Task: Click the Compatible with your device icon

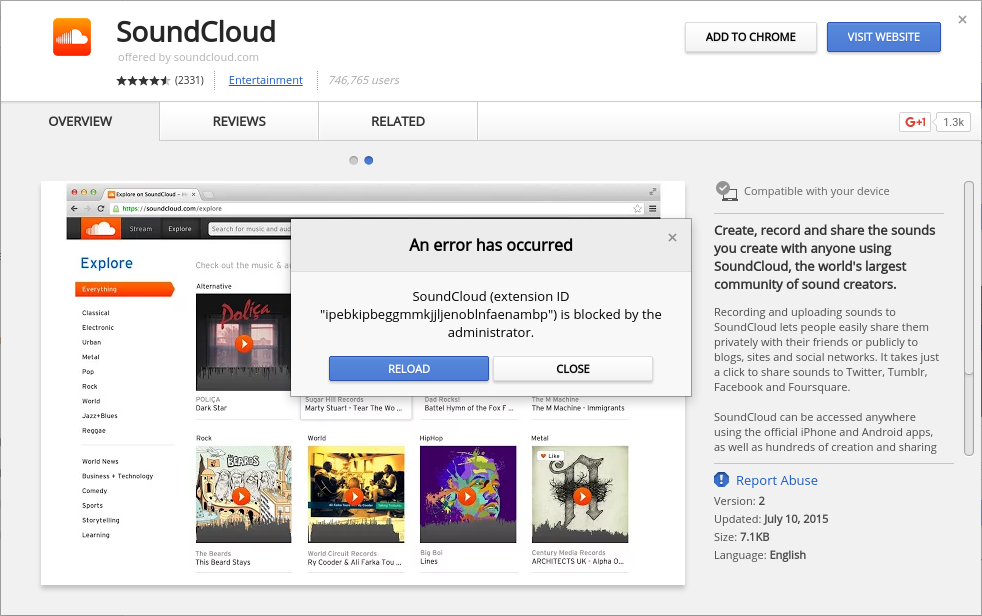Action: [726, 191]
